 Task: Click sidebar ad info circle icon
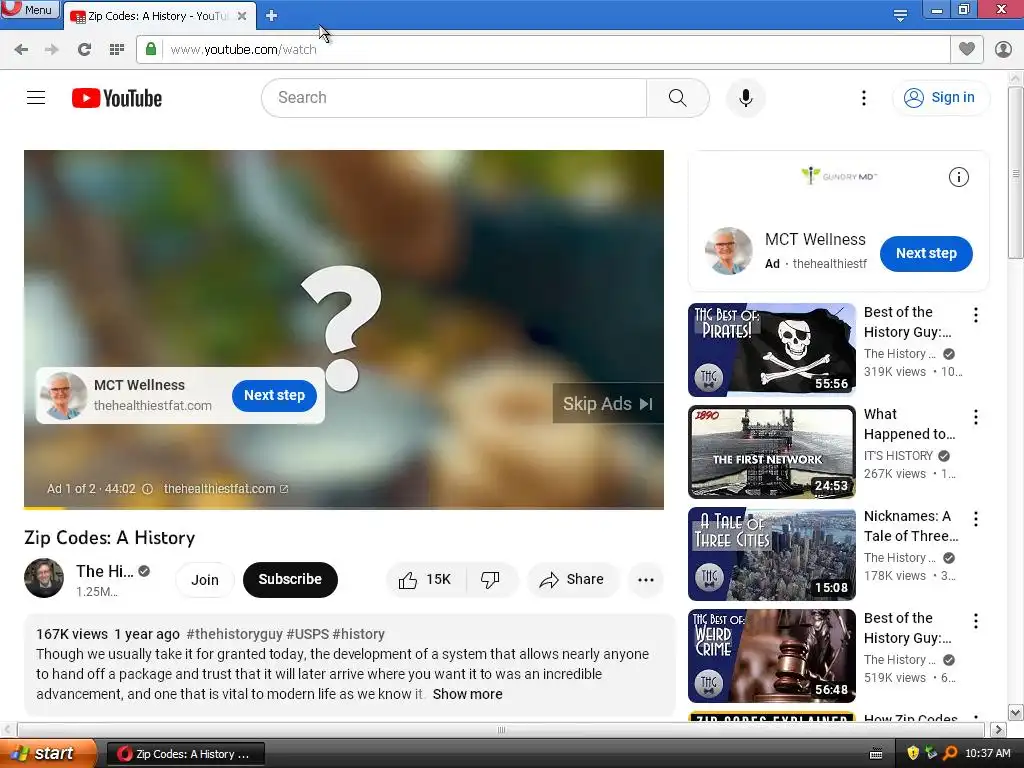[959, 177]
